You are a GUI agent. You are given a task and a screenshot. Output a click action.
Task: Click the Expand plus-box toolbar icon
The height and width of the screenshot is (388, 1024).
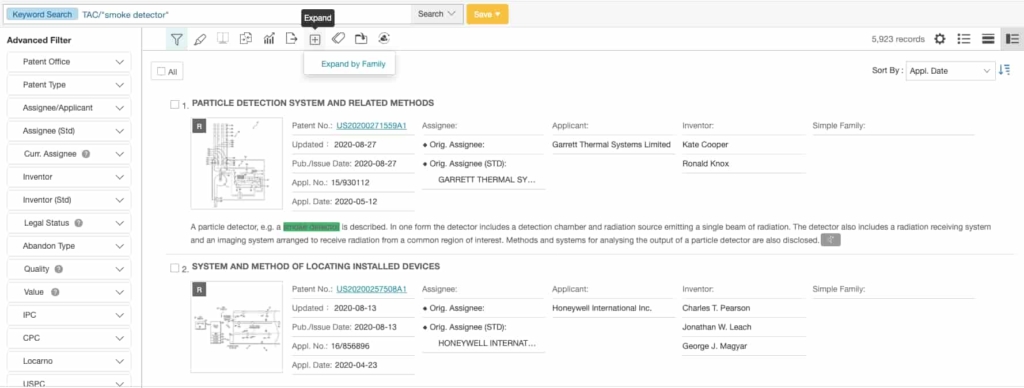pyautogui.click(x=315, y=39)
